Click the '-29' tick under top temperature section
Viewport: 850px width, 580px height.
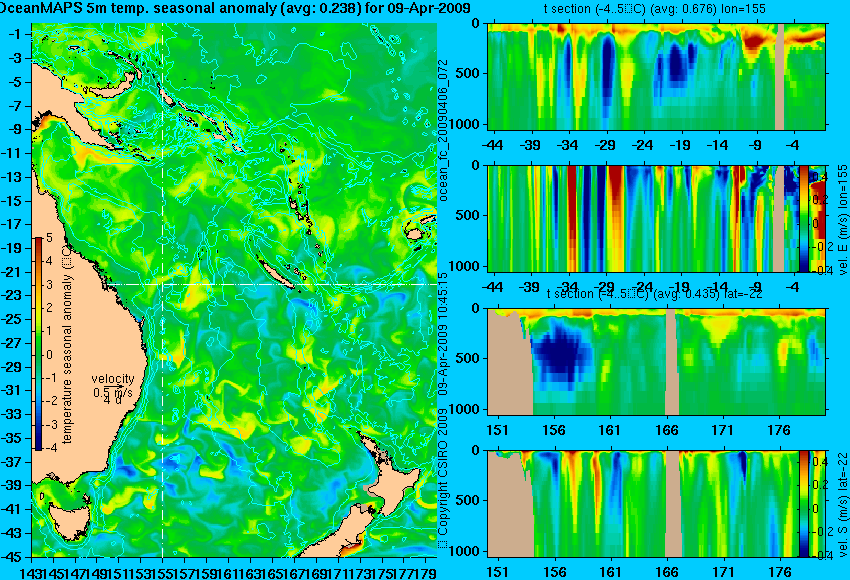pyautogui.click(x=605, y=145)
